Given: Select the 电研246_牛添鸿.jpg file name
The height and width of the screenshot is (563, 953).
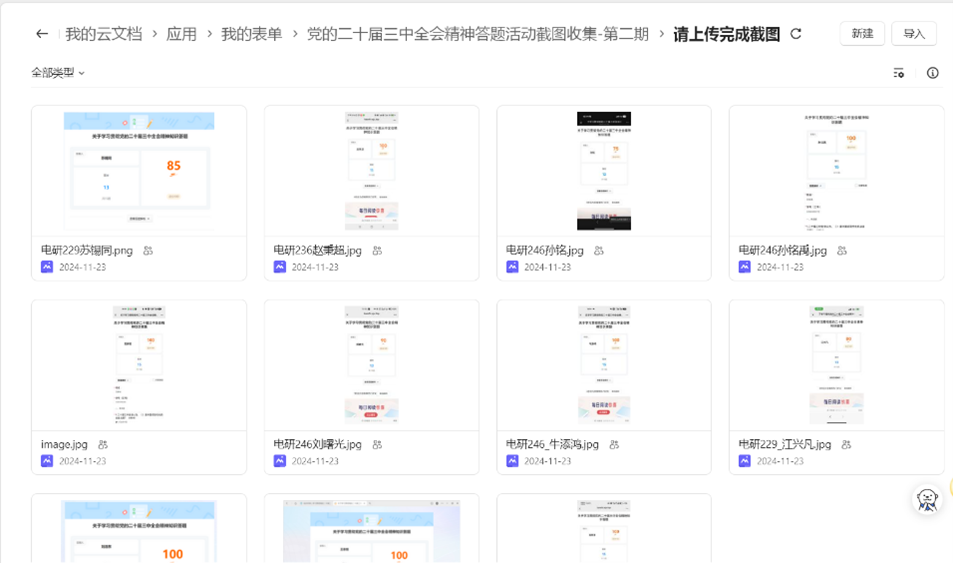Looking at the screenshot, I should tap(552, 445).
